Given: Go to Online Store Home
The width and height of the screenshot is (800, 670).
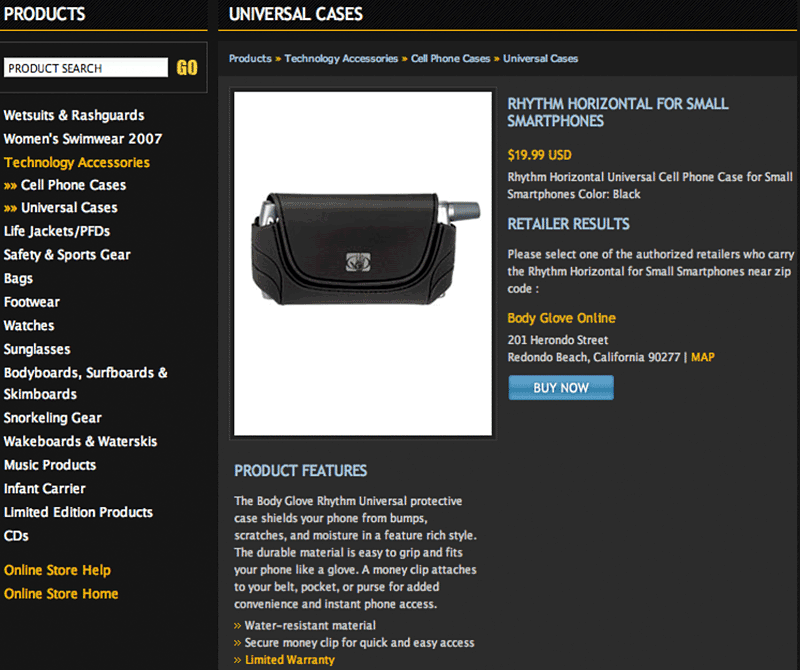Looking at the screenshot, I should pyautogui.click(x=61, y=594).
